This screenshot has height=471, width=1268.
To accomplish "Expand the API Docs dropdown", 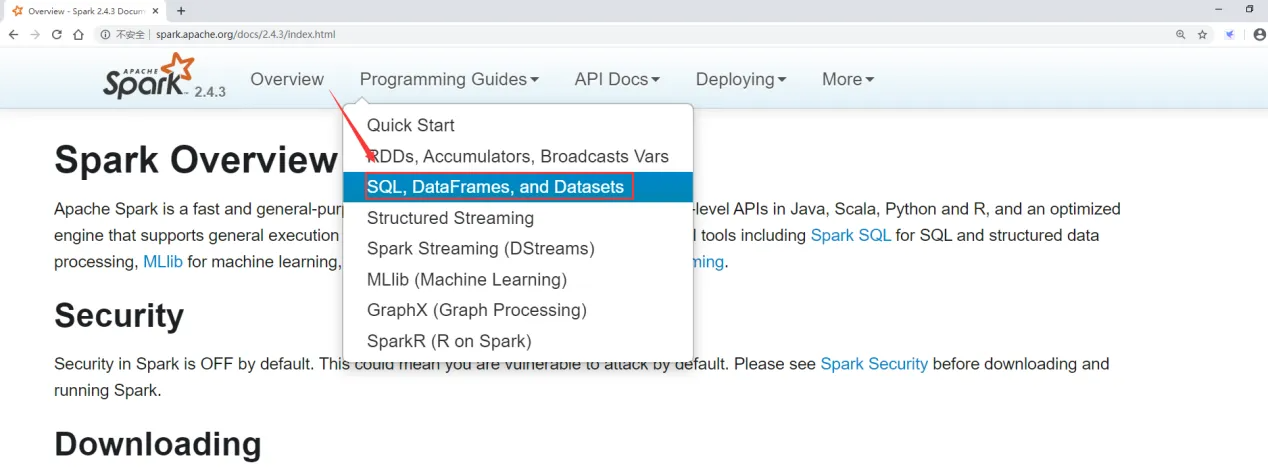I will tap(617, 79).
